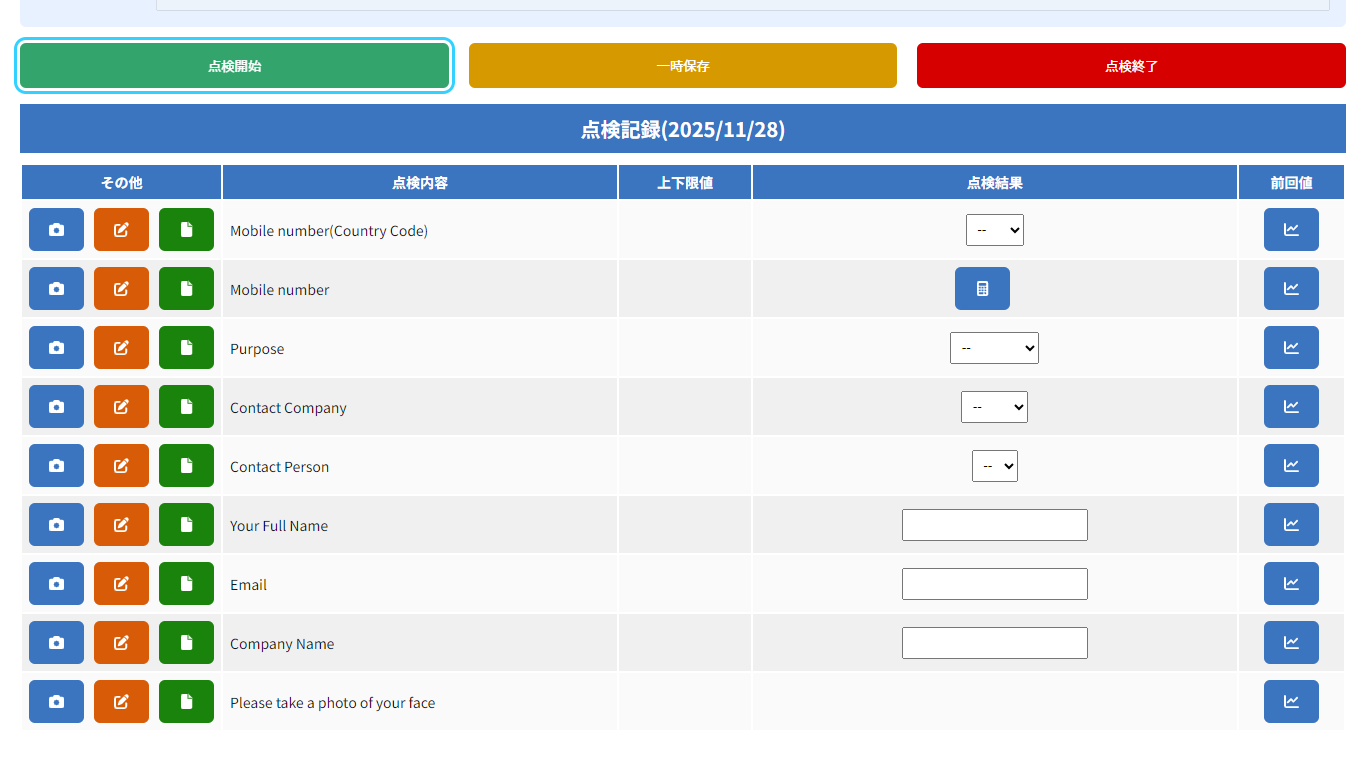Open calculator keypad for Mobile number
Viewport: 1366px width, 768px height.
pyautogui.click(x=982, y=289)
